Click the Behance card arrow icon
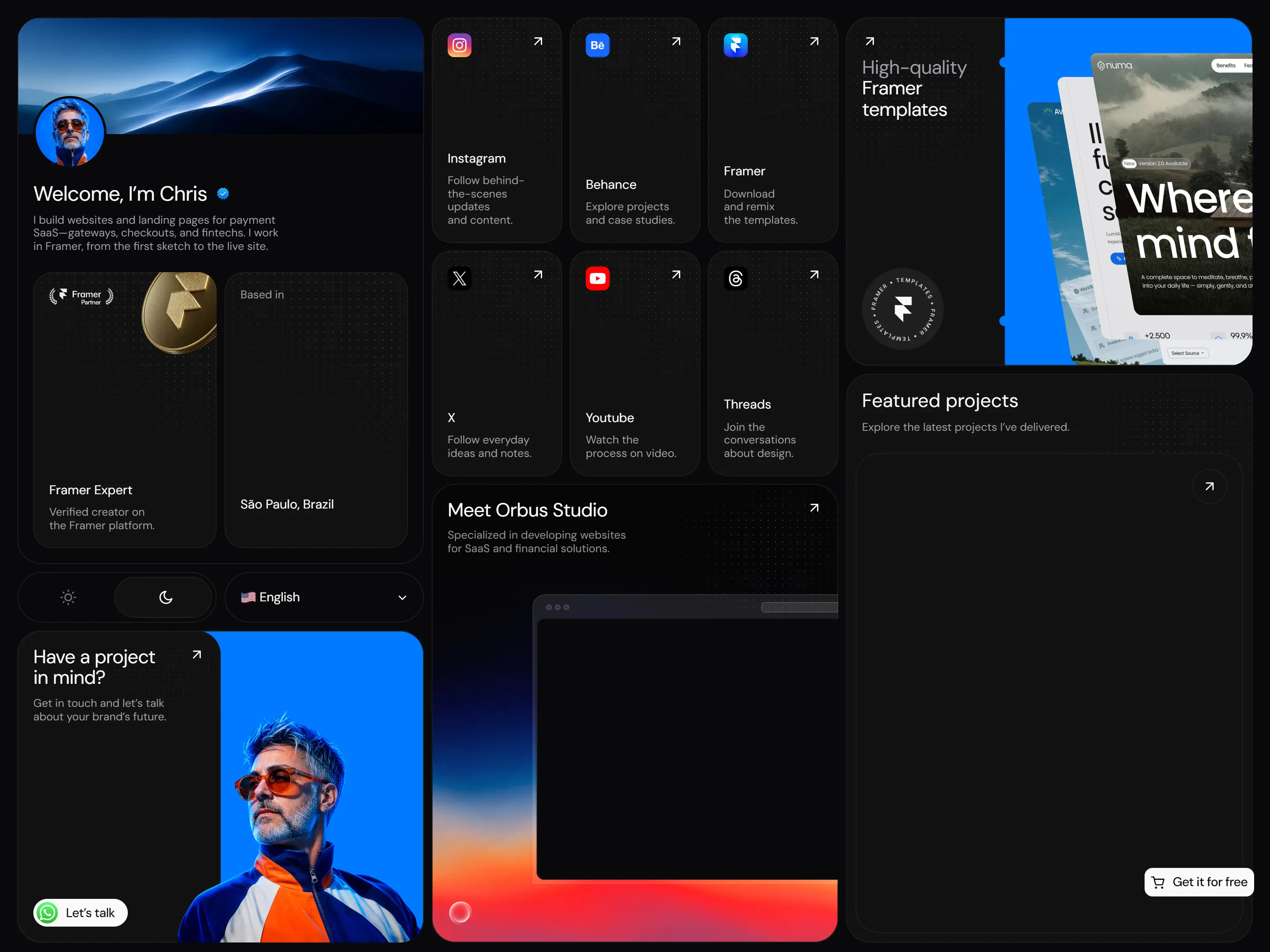The height and width of the screenshot is (952, 1270). pos(676,41)
